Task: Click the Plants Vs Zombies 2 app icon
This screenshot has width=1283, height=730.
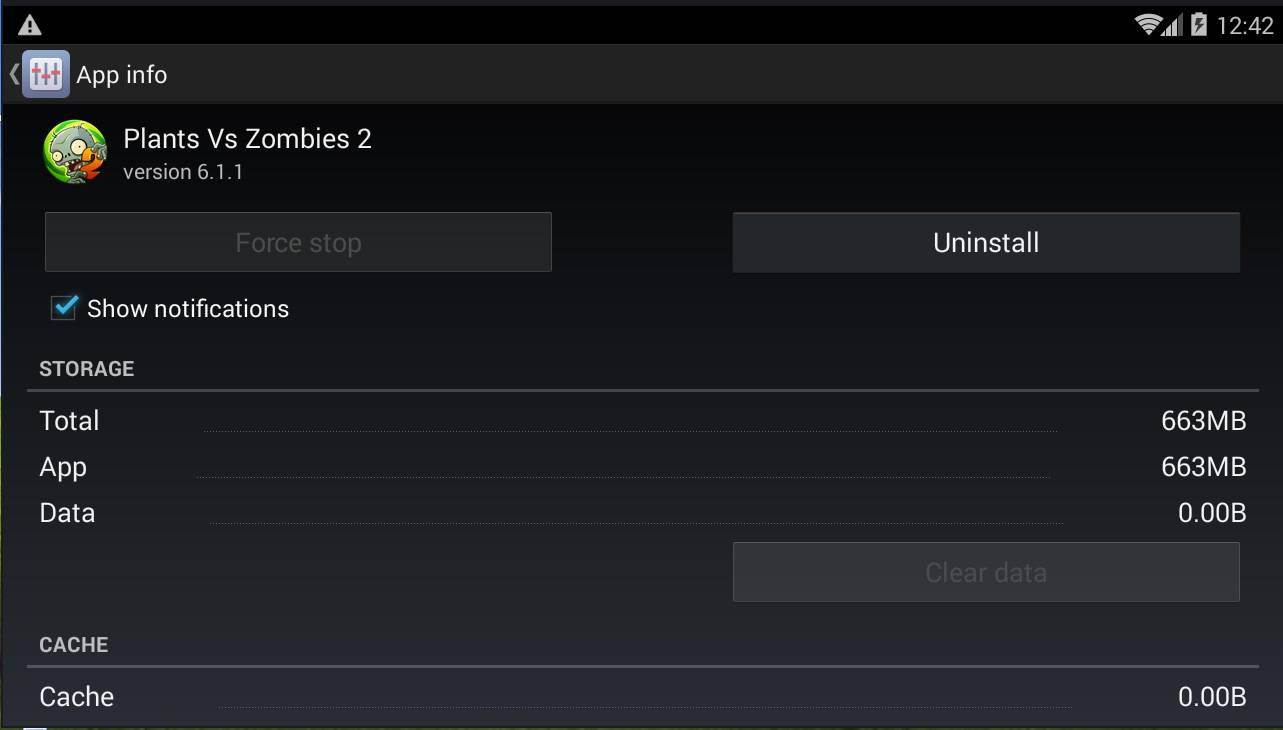Action: pos(75,152)
